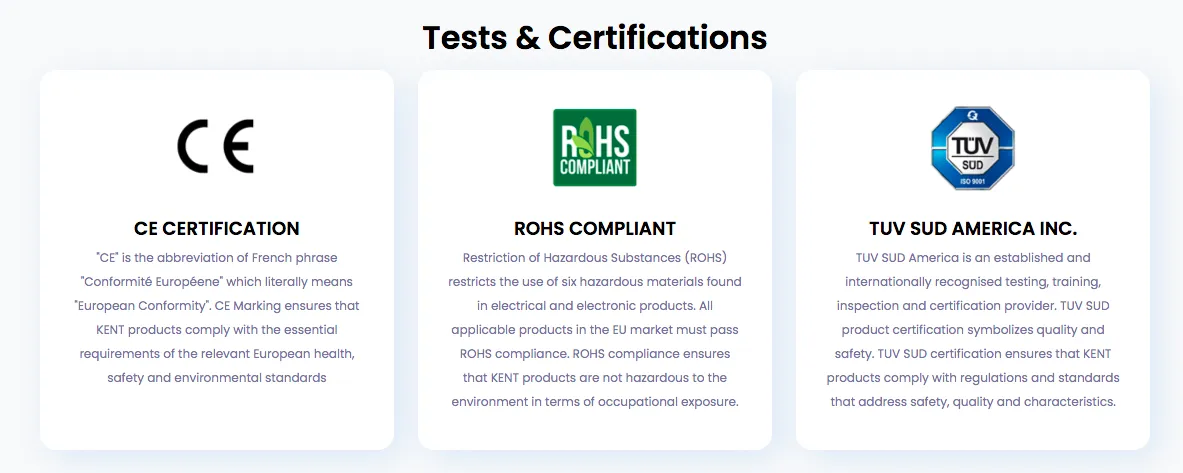This screenshot has height=473, width=1183.
Task: Click the green ROHS Compliant badge
Action: point(595,147)
